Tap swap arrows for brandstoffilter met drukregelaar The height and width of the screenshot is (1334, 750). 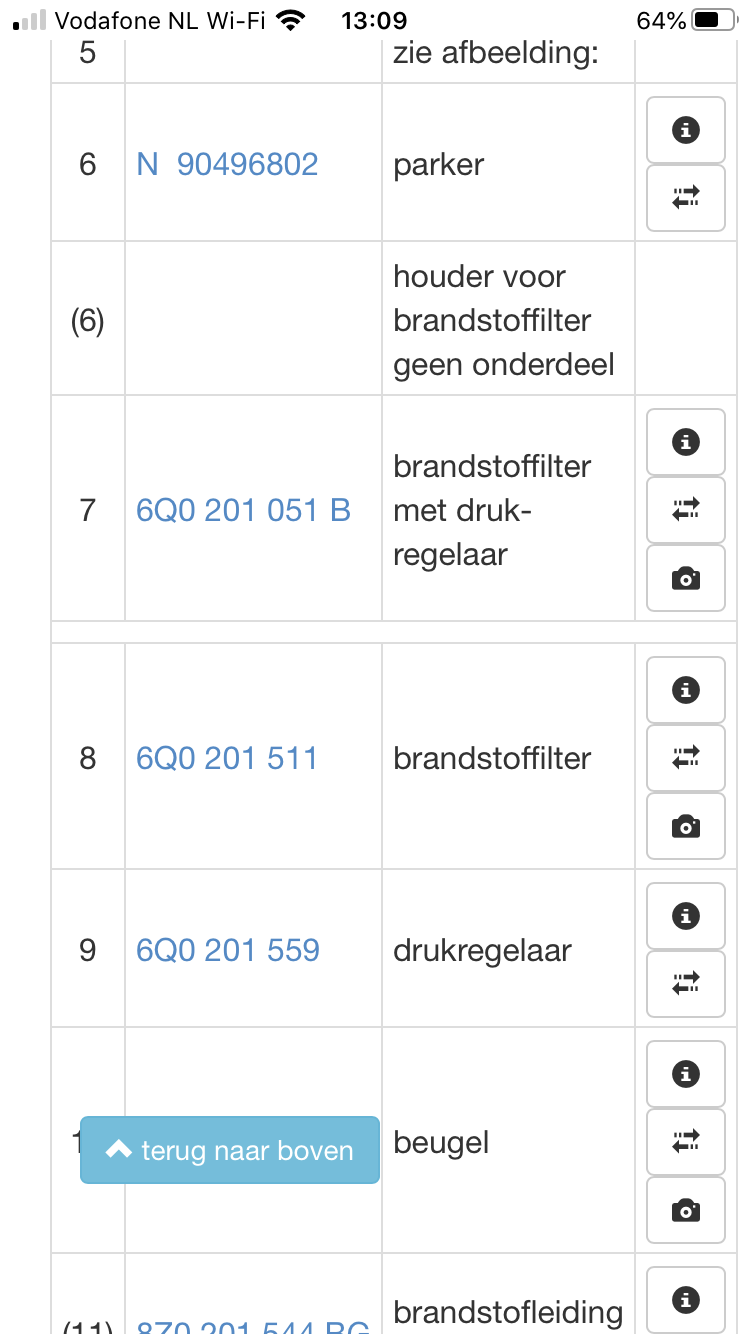686,510
